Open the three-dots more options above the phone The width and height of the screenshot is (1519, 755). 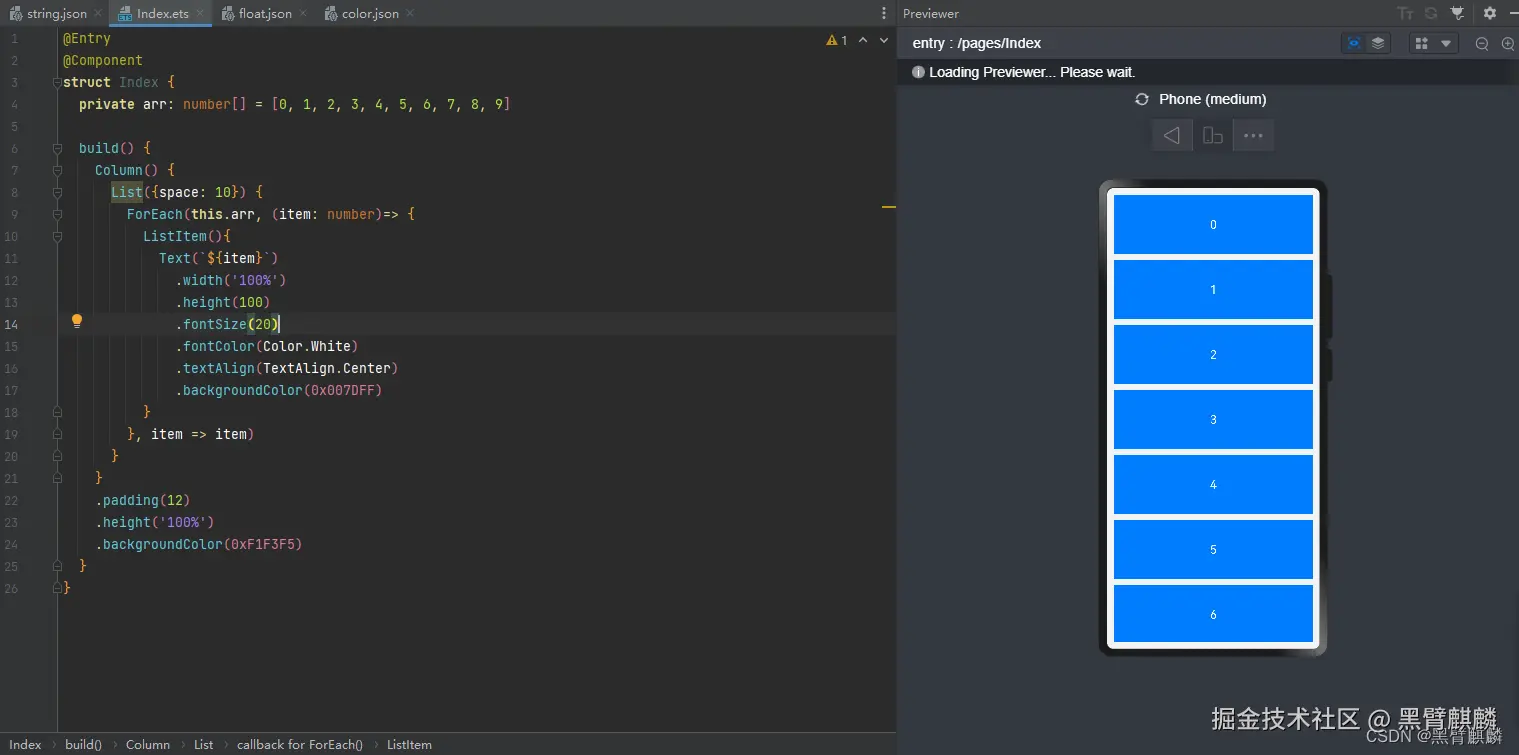1253,135
